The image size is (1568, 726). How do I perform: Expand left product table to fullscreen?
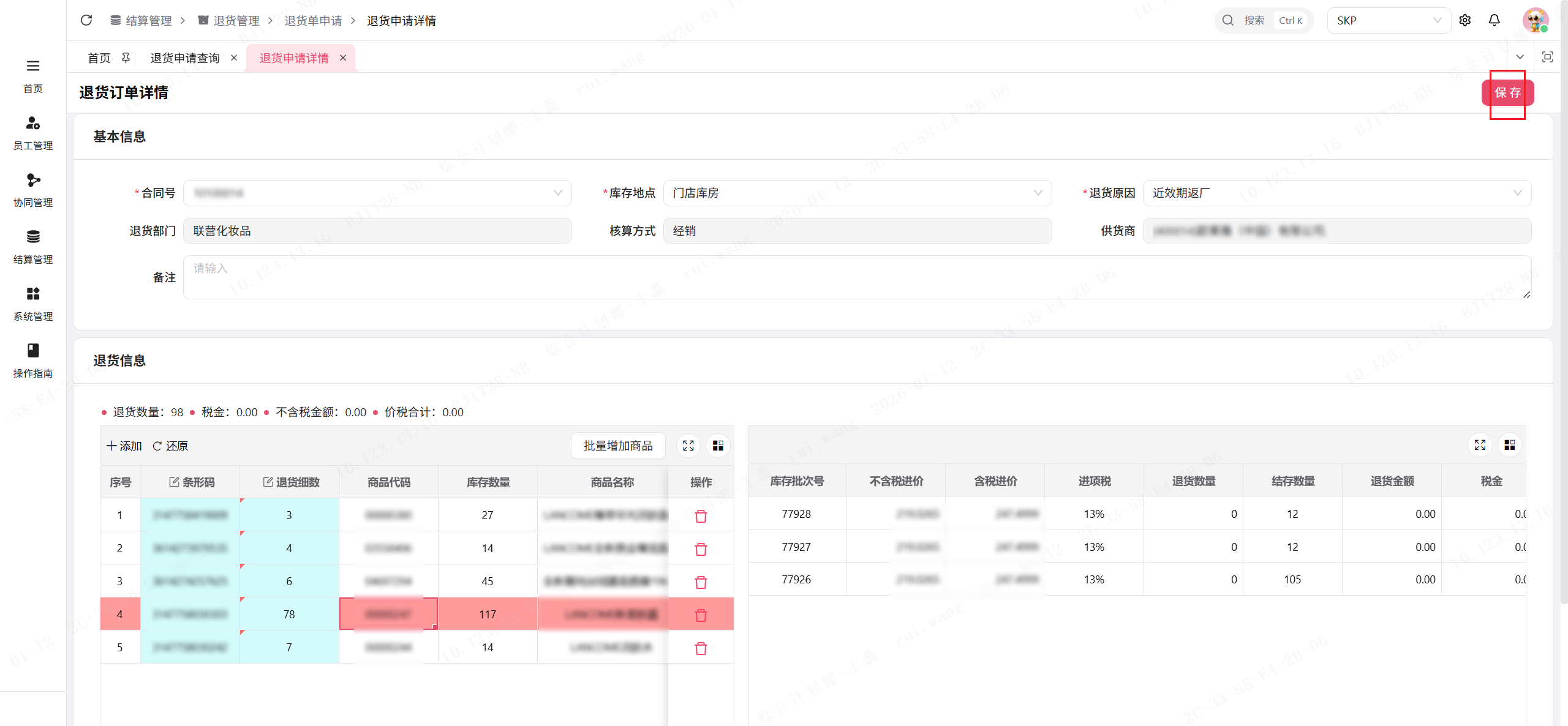click(688, 446)
